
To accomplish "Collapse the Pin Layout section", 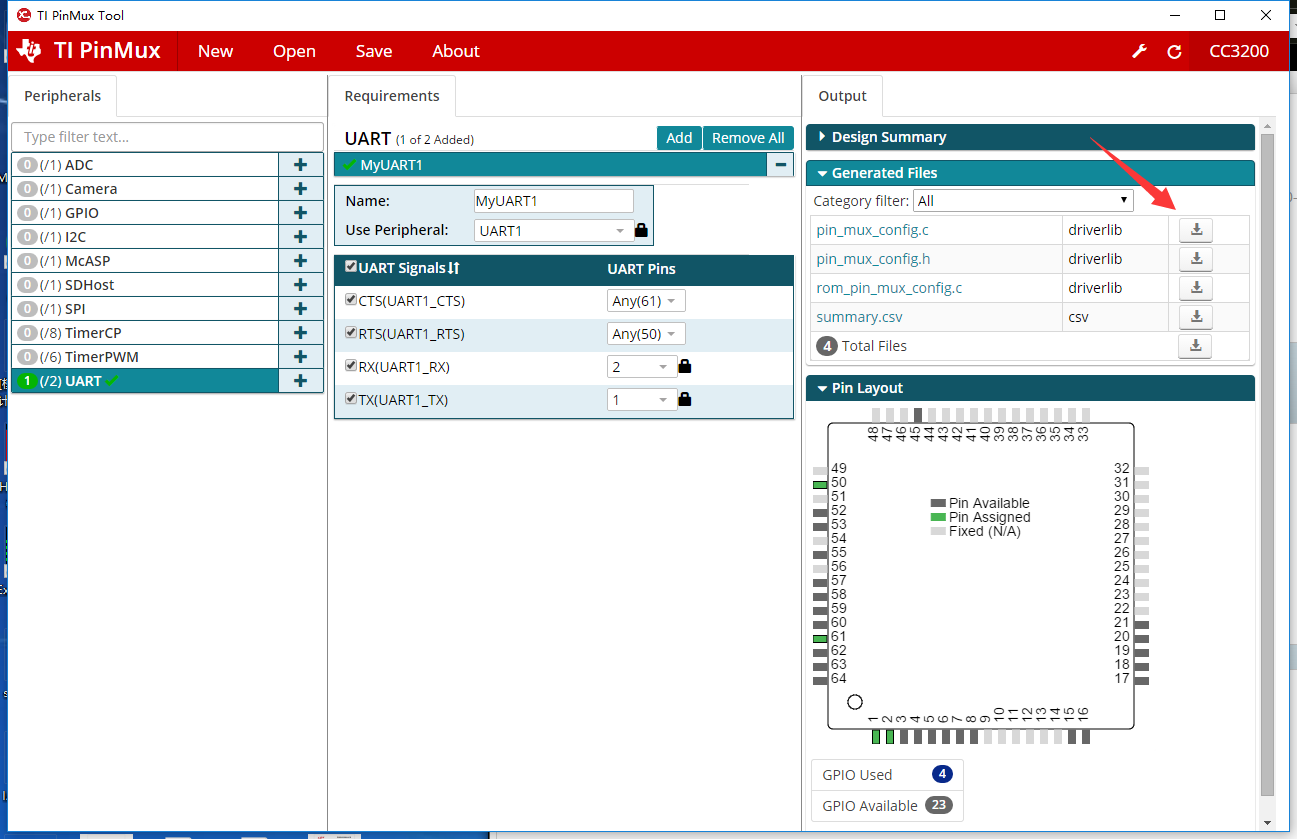I will [x=1030, y=388].
